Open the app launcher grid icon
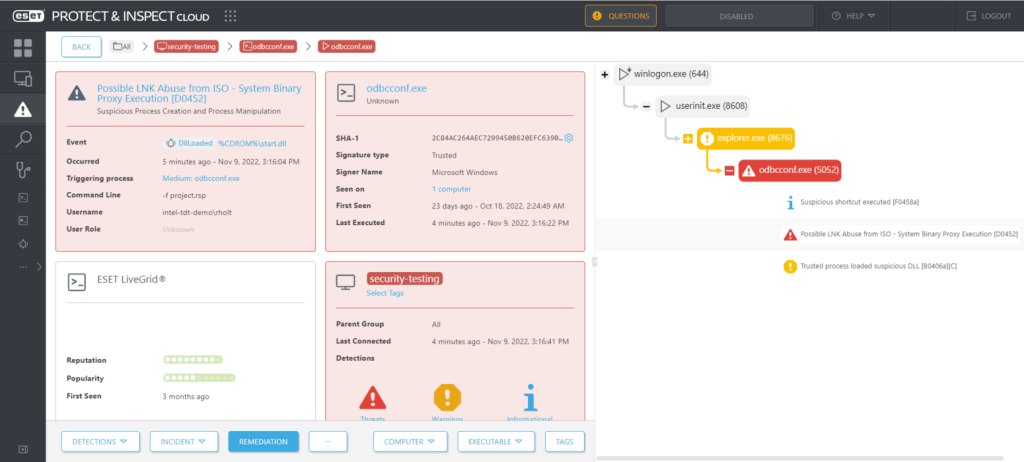The width and height of the screenshot is (1024, 462). [231, 16]
